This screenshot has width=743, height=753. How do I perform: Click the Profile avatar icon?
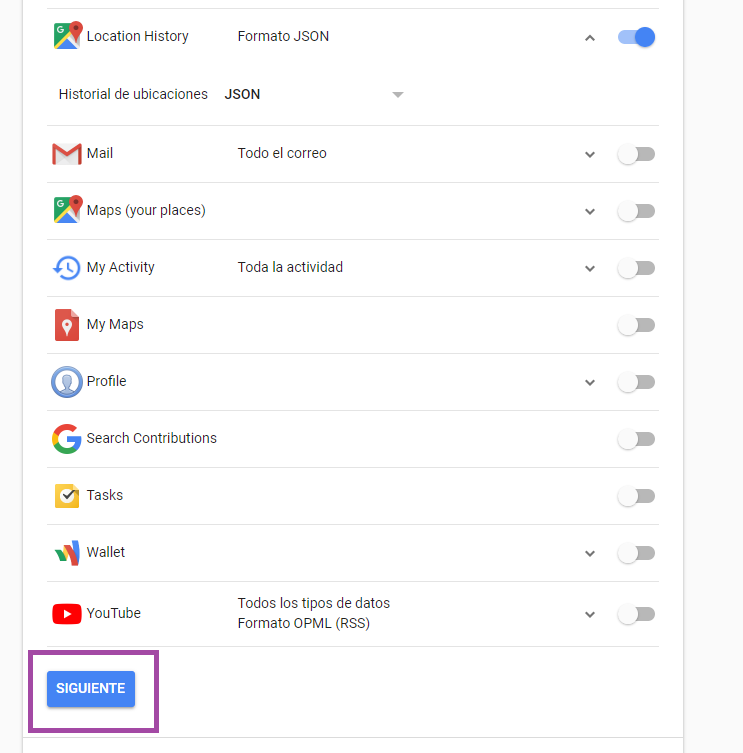pos(67,382)
